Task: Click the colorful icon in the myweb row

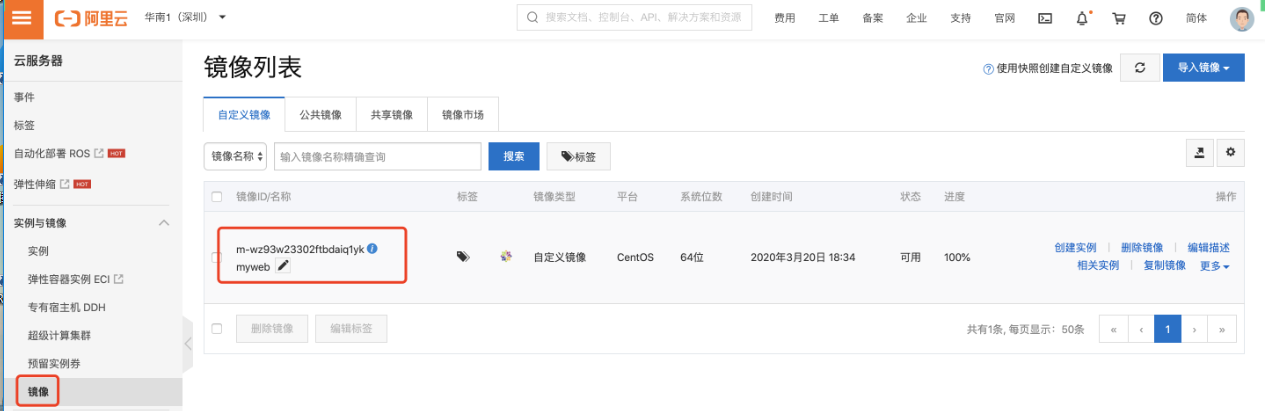Action: pyautogui.click(x=506, y=257)
